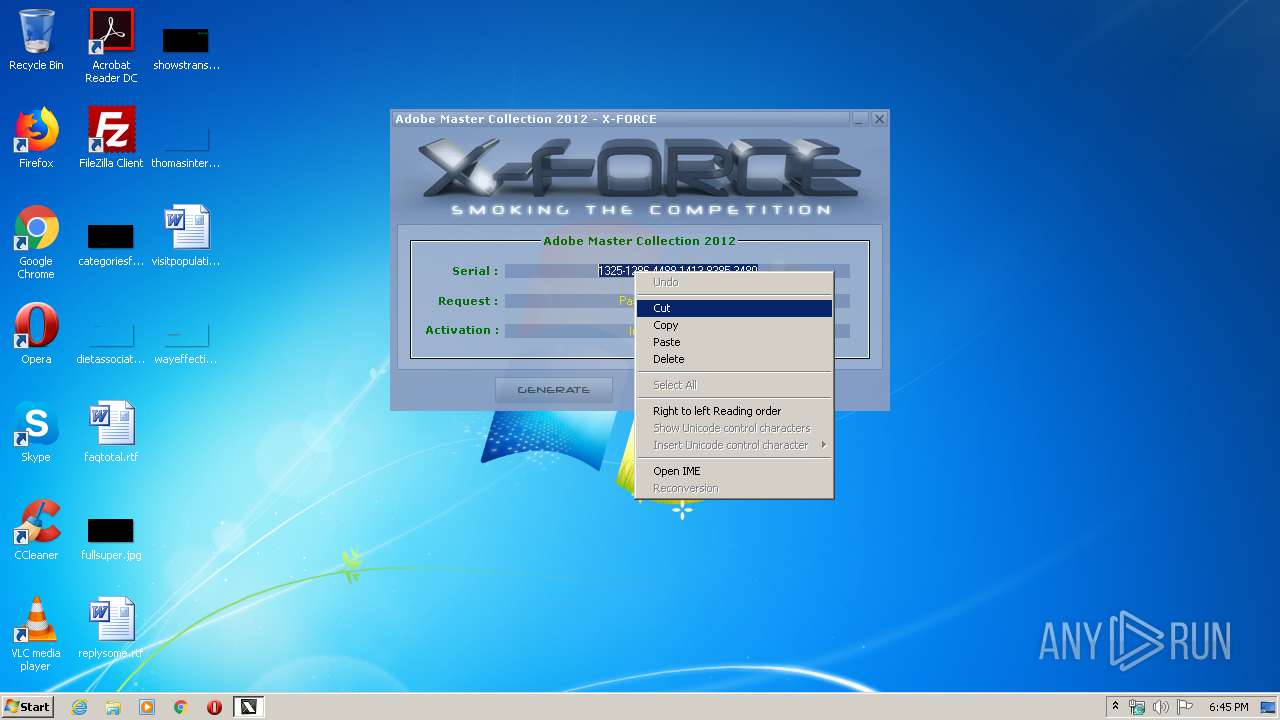Viewport: 1280px width, 720px height.
Task: Select the wayeffecti desktop file
Action: [186, 341]
